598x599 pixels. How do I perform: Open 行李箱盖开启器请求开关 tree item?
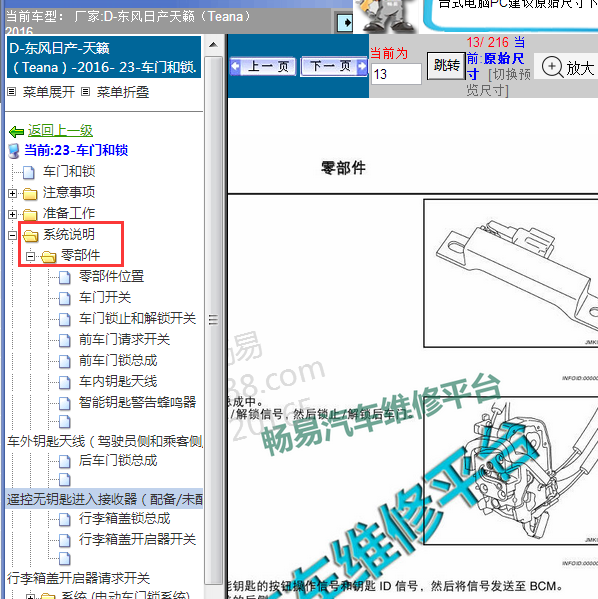[x=78, y=578]
